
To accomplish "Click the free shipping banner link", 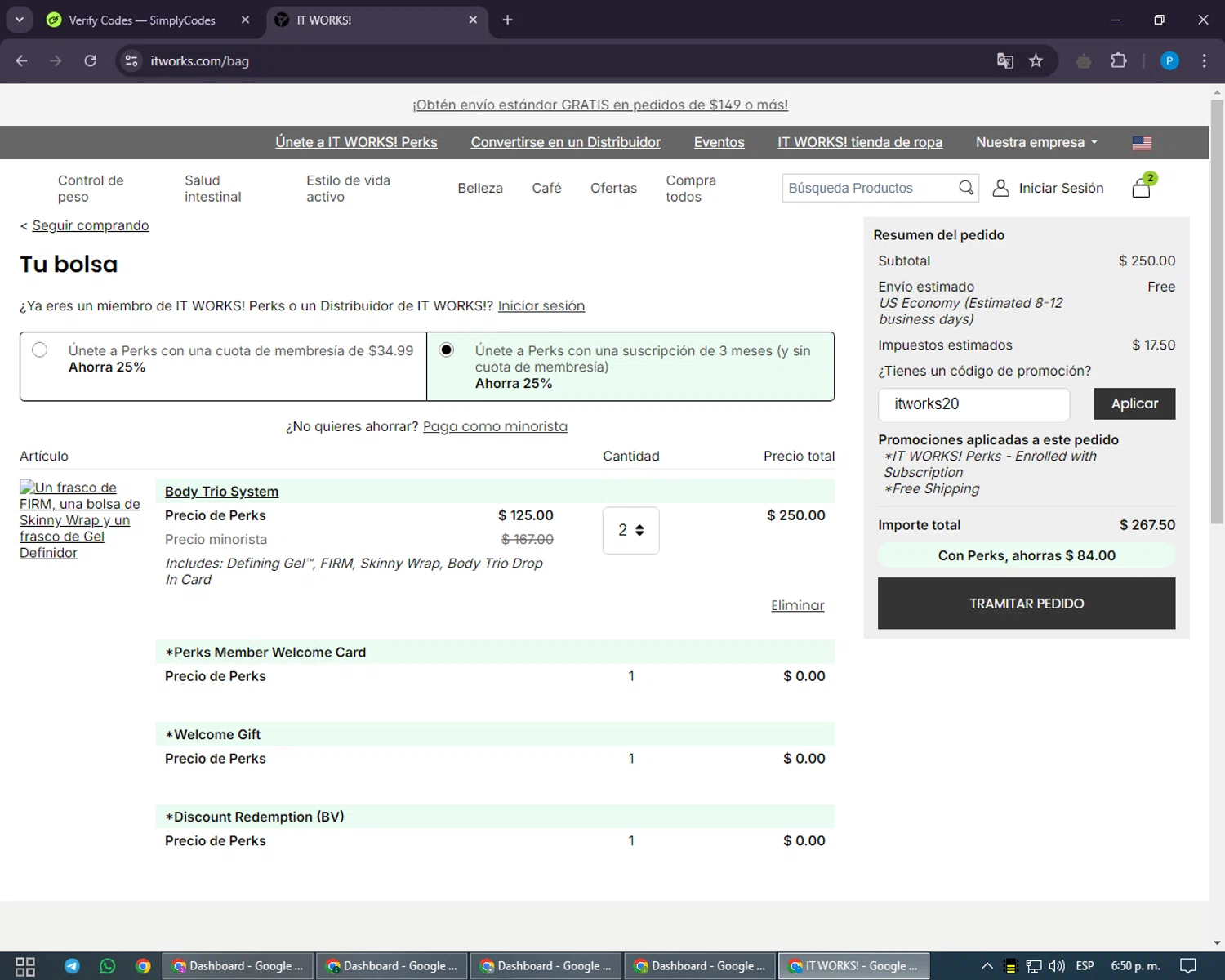I will [x=600, y=105].
